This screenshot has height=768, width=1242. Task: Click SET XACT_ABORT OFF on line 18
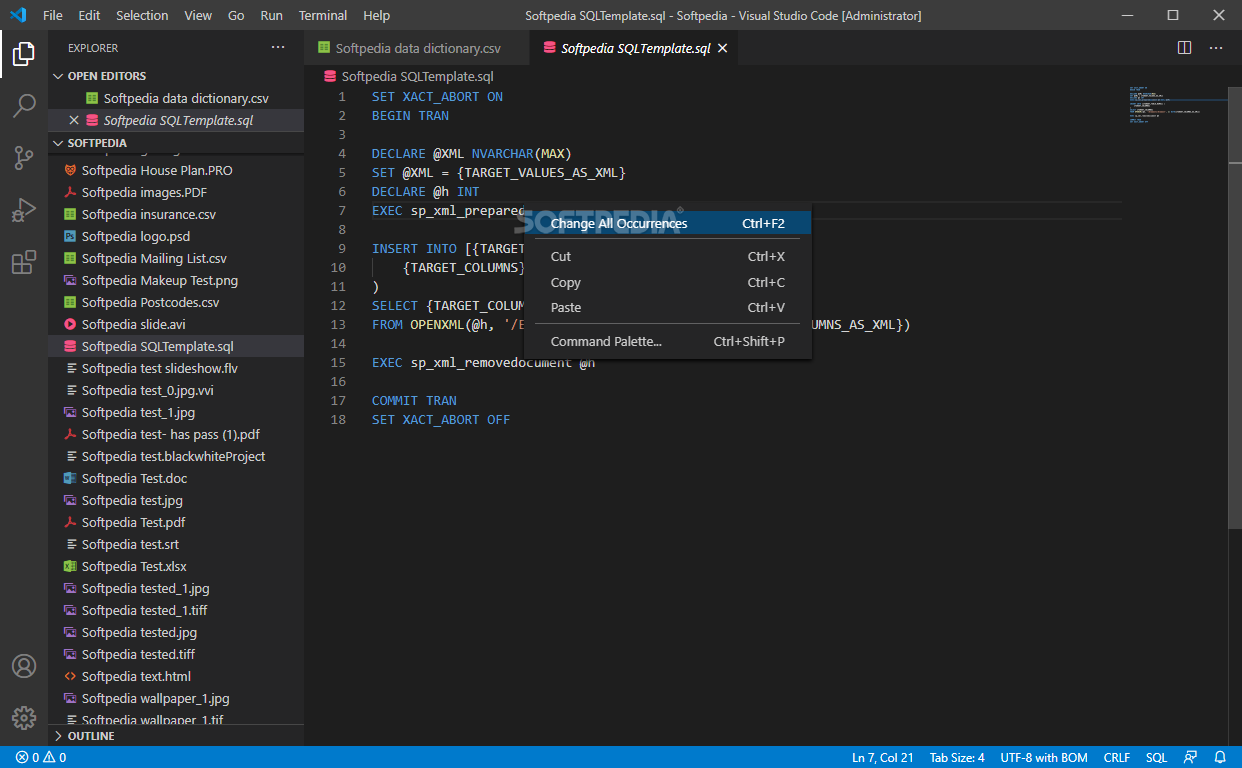441,420
